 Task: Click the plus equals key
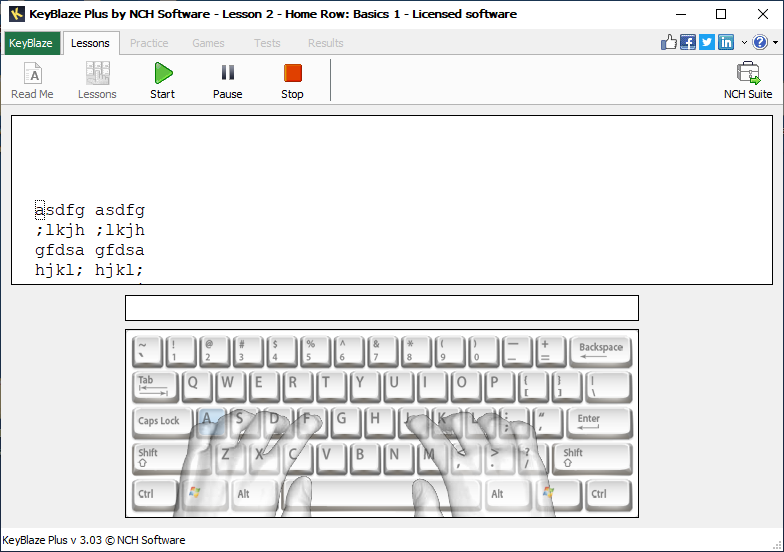550,352
